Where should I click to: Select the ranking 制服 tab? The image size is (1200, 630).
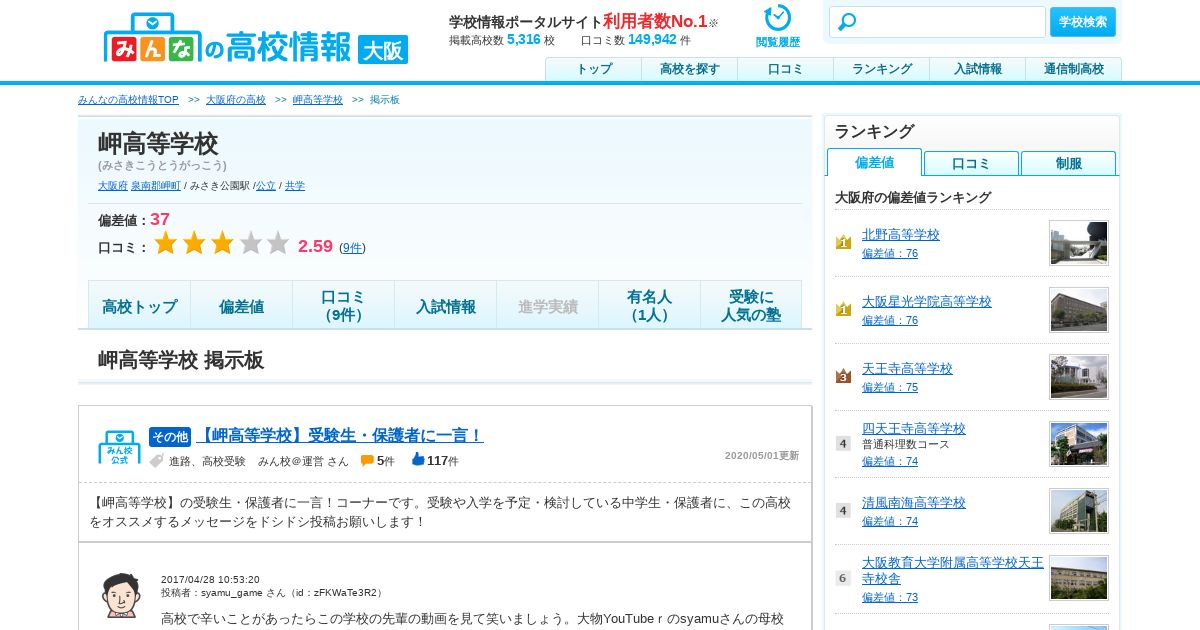click(1068, 163)
